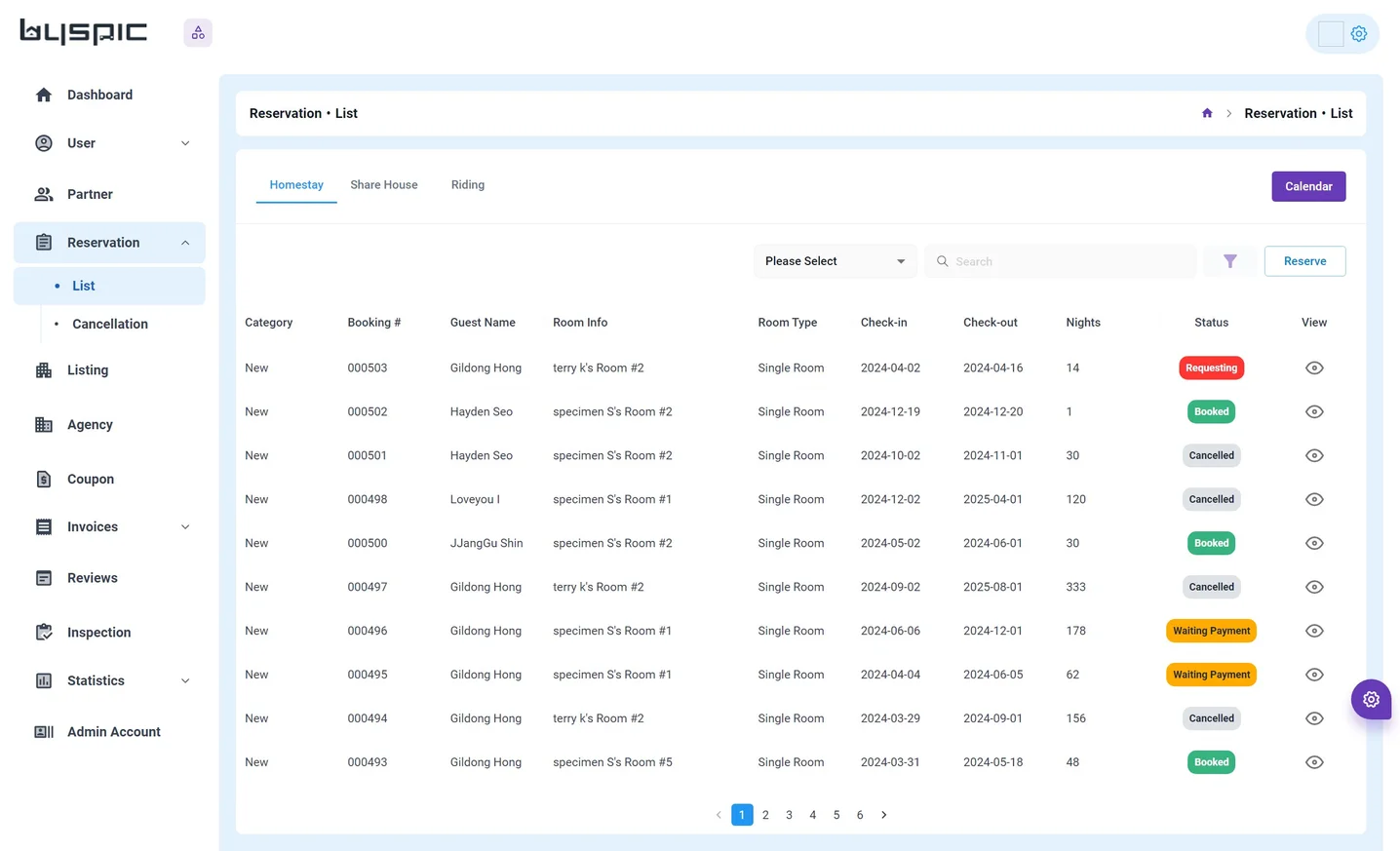Open the top-right settings gear icon

pyautogui.click(x=1359, y=34)
